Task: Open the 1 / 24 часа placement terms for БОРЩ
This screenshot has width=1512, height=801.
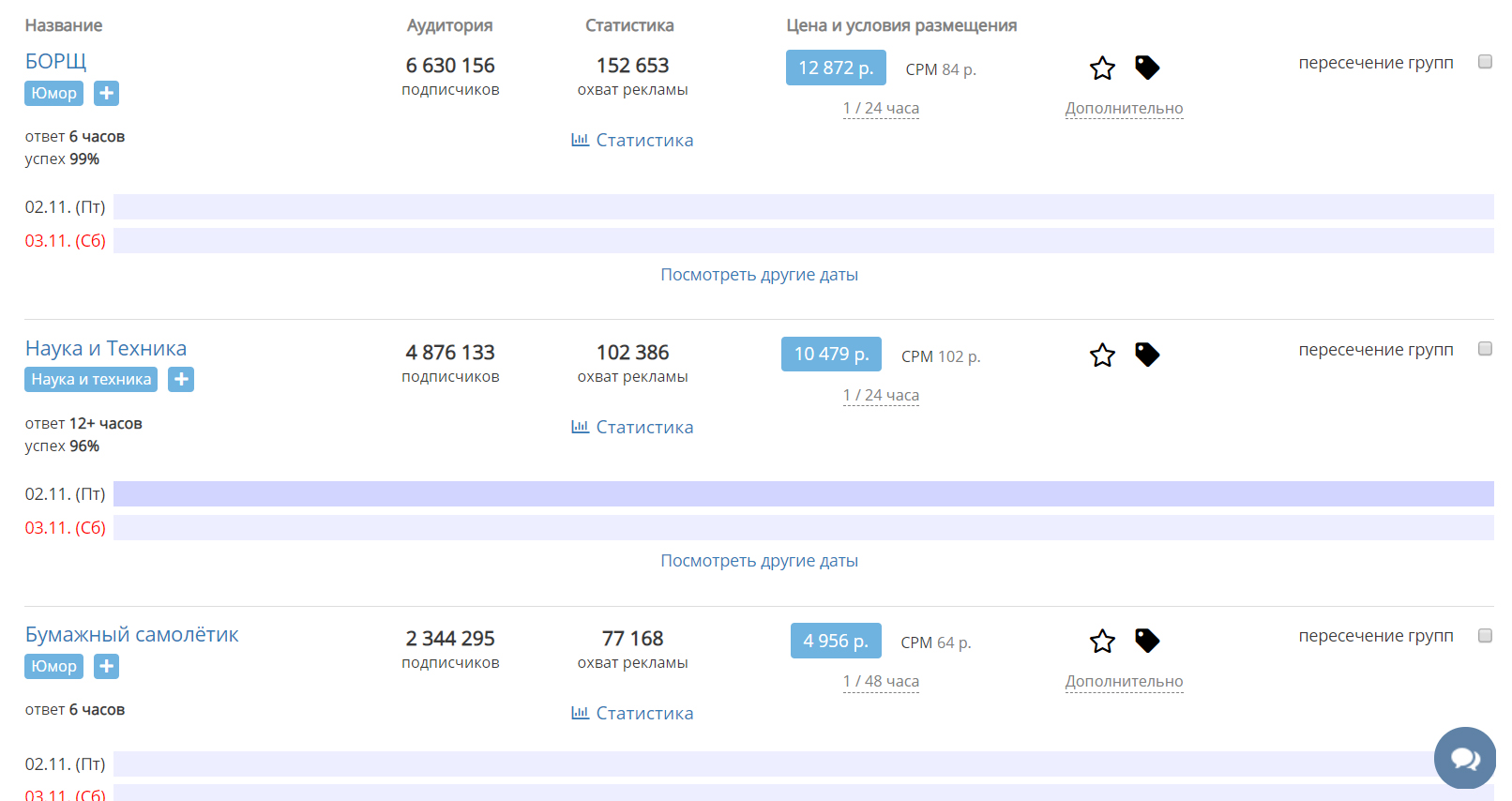Action: (881, 109)
